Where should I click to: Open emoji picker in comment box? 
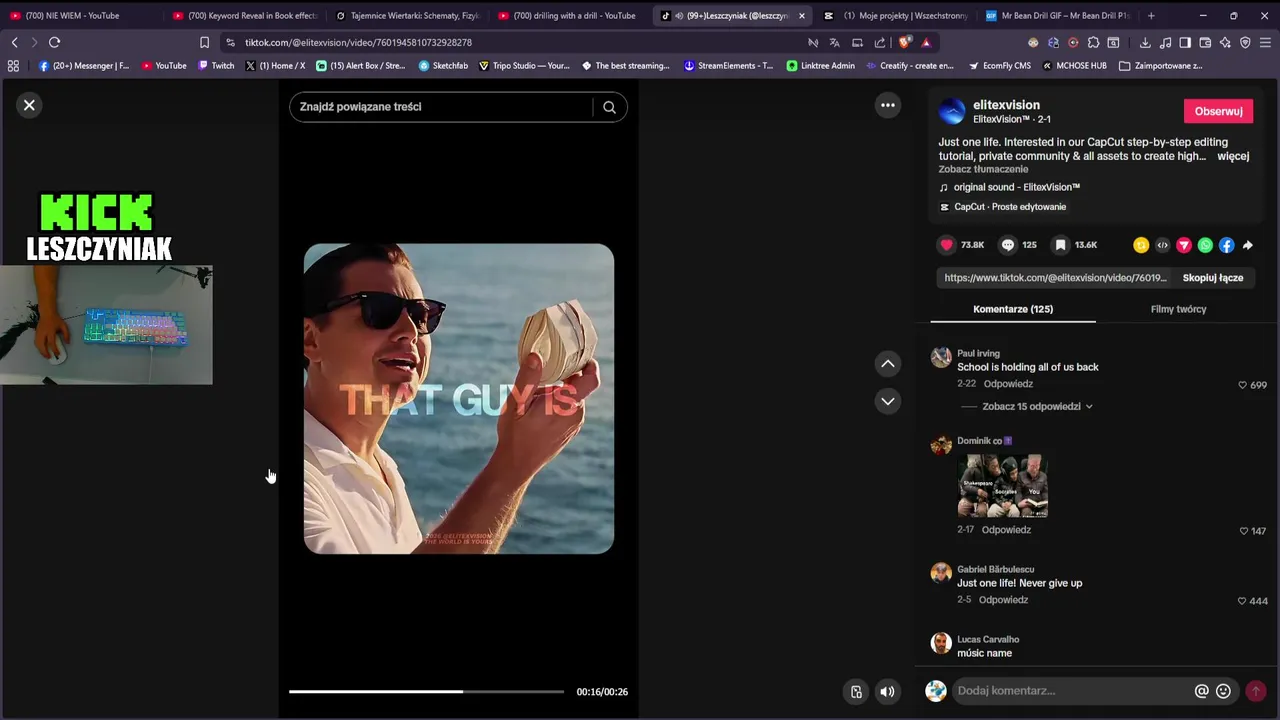(x=1223, y=691)
